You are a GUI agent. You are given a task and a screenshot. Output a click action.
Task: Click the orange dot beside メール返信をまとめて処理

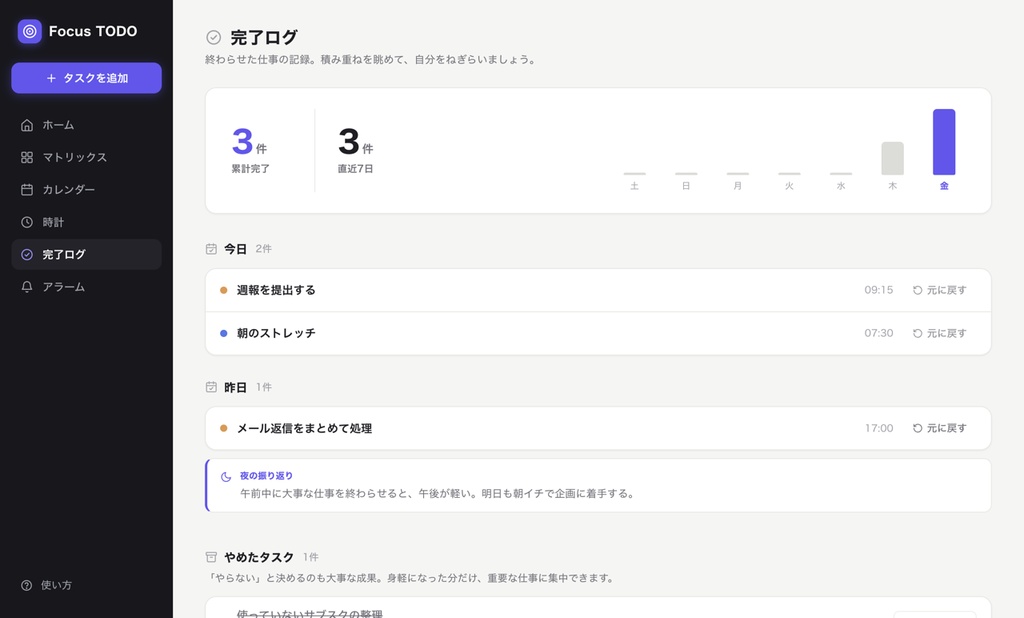[223, 429]
